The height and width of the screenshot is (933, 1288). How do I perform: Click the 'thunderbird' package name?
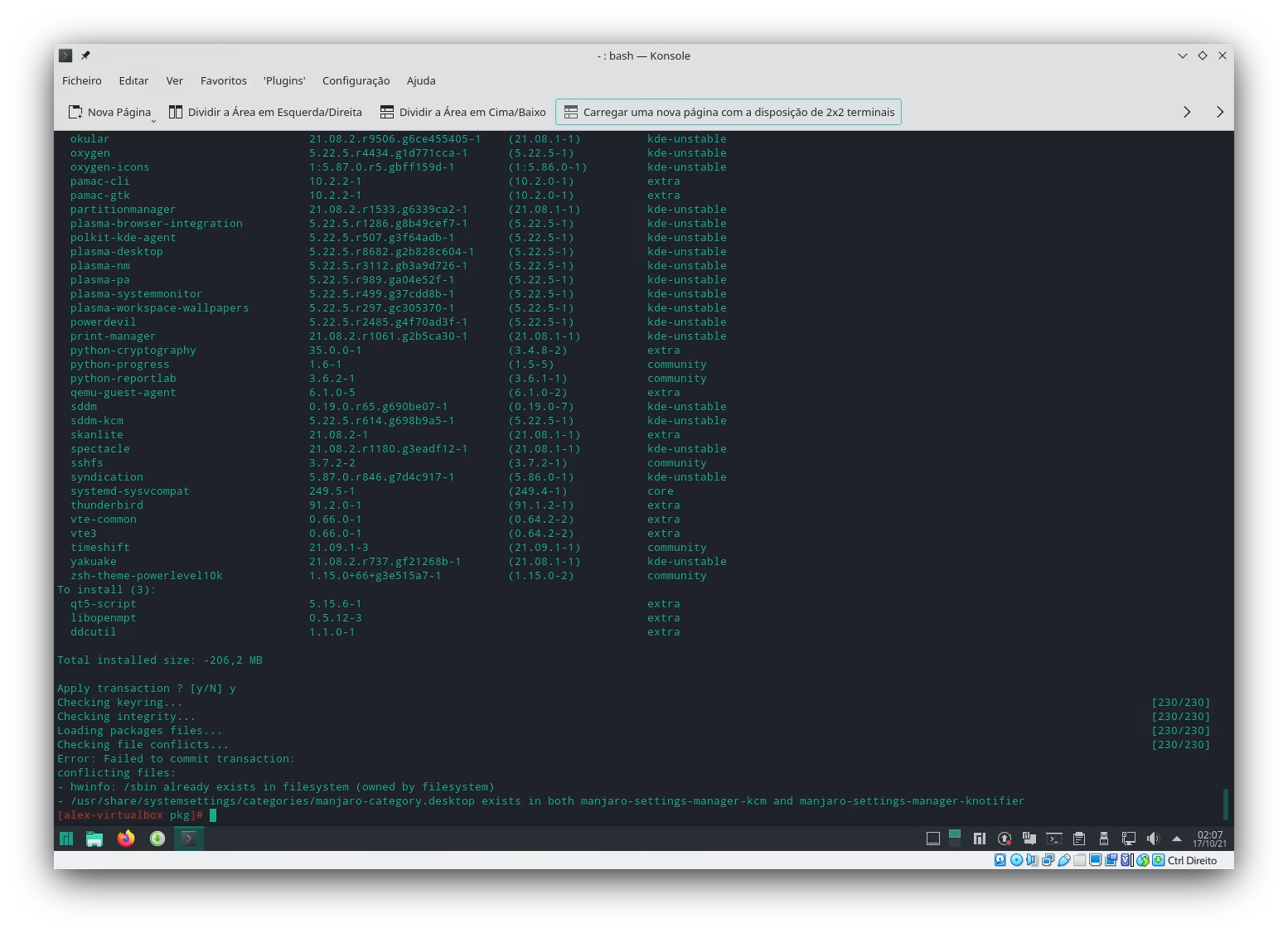pos(107,505)
